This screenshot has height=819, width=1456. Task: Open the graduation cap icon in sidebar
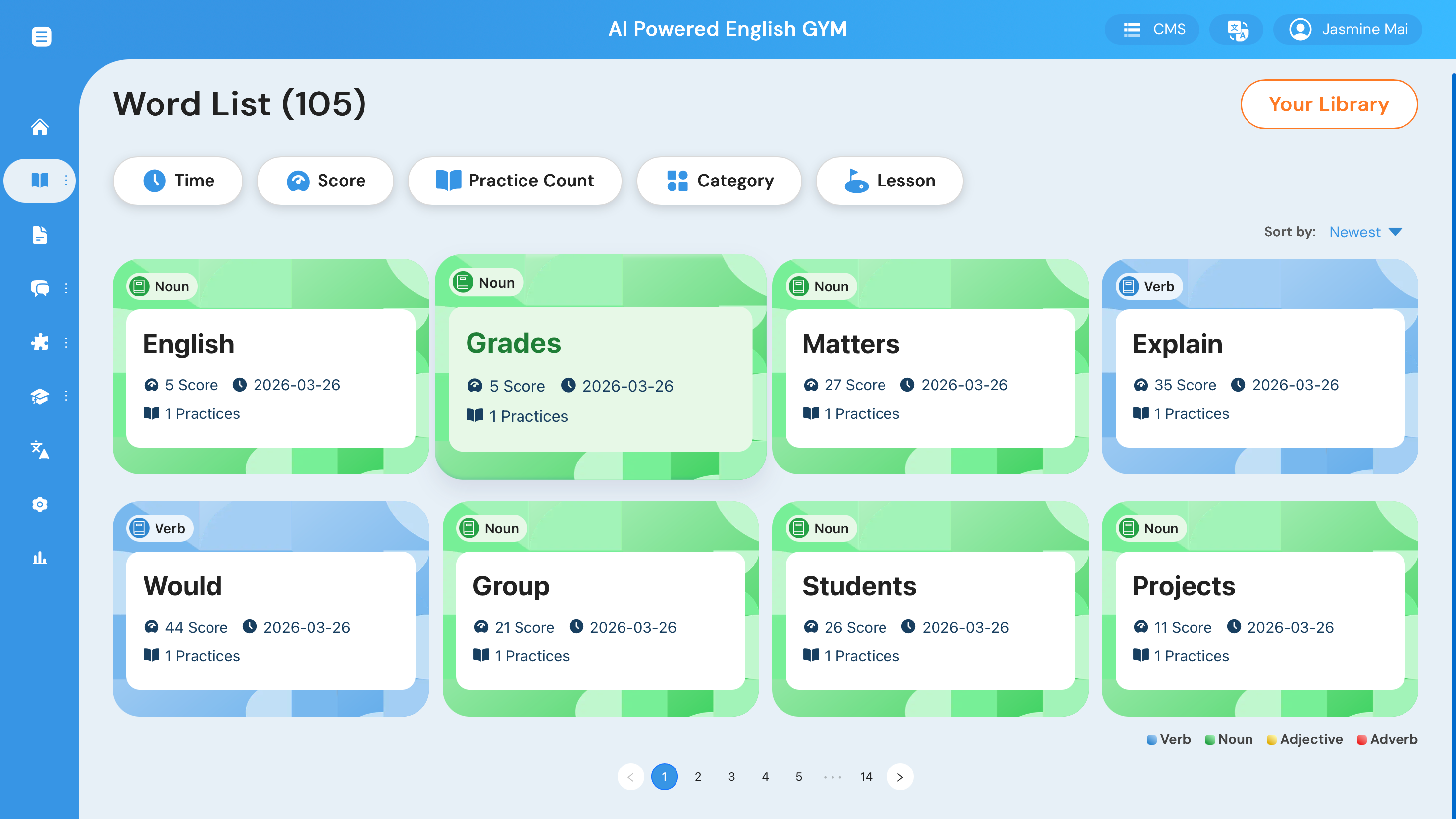(x=40, y=396)
